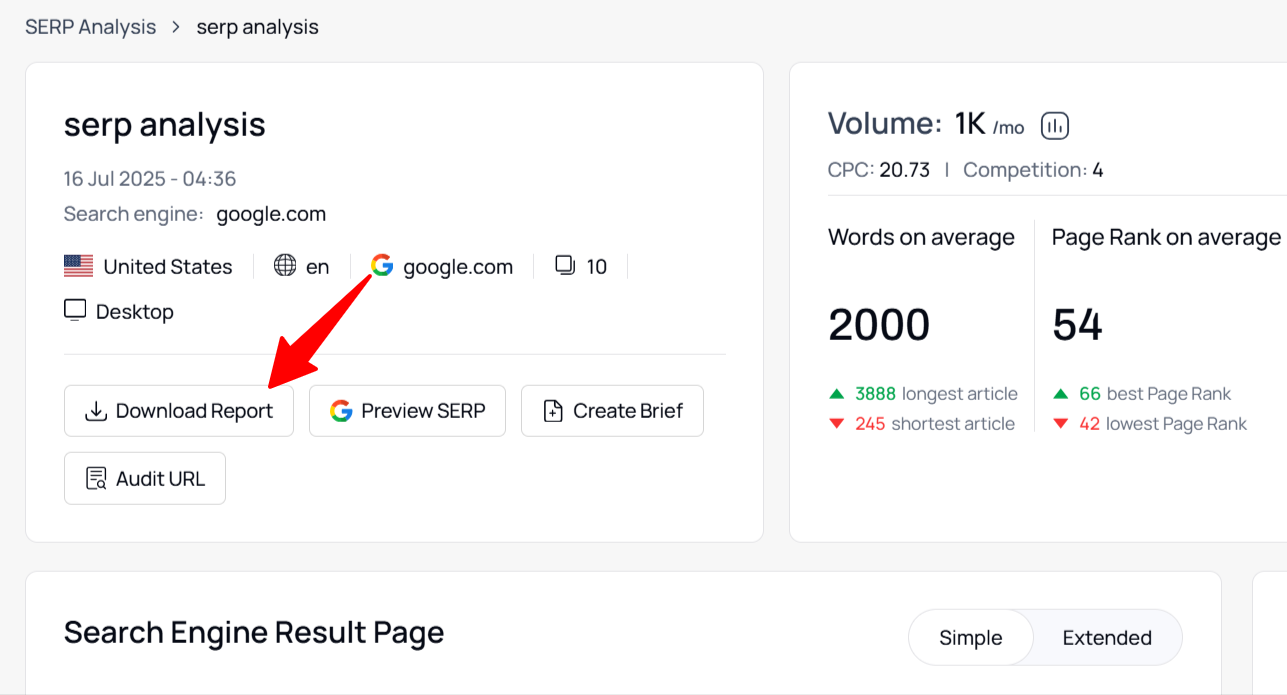
Task: Switch to Extended view
Action: click(1106, 638)
